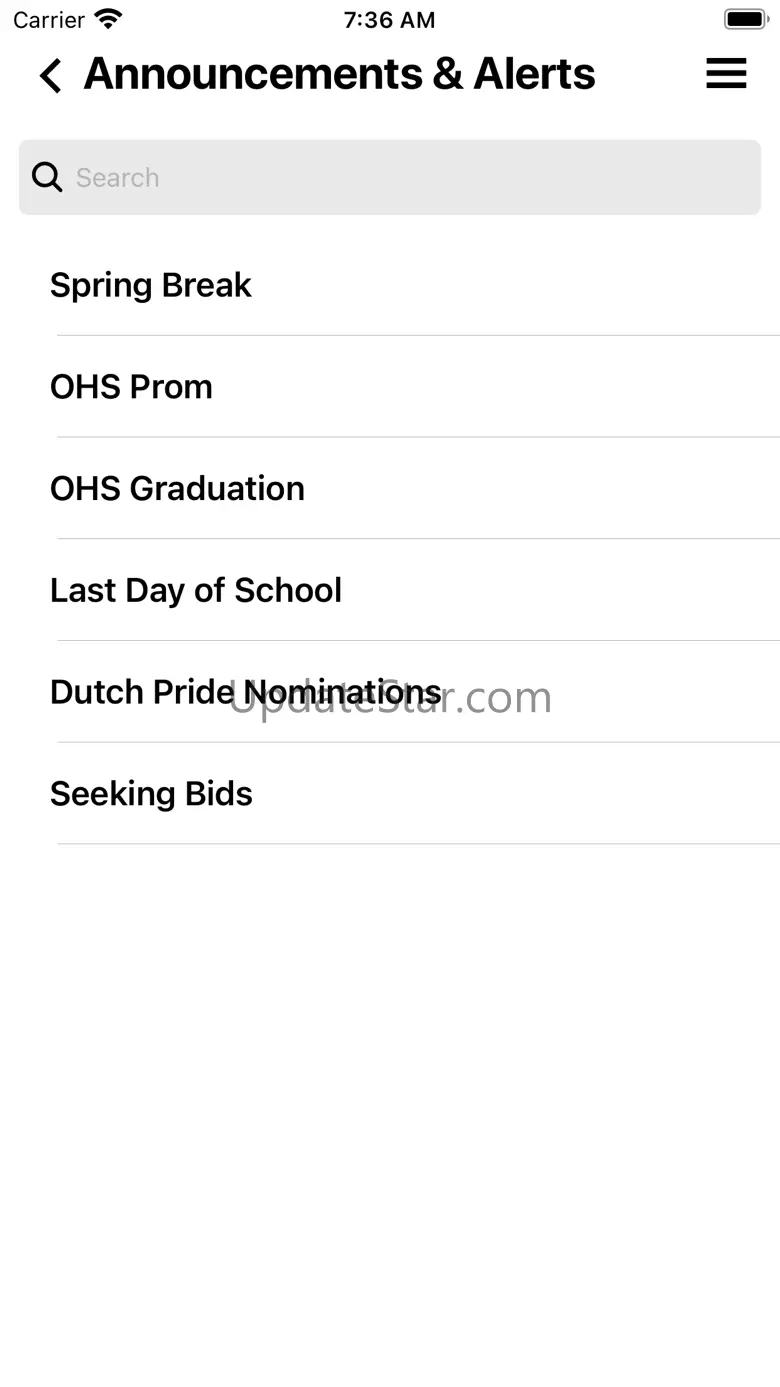
Task: Click the divider line under Spring Break
Action: click(x=418, y=335)
